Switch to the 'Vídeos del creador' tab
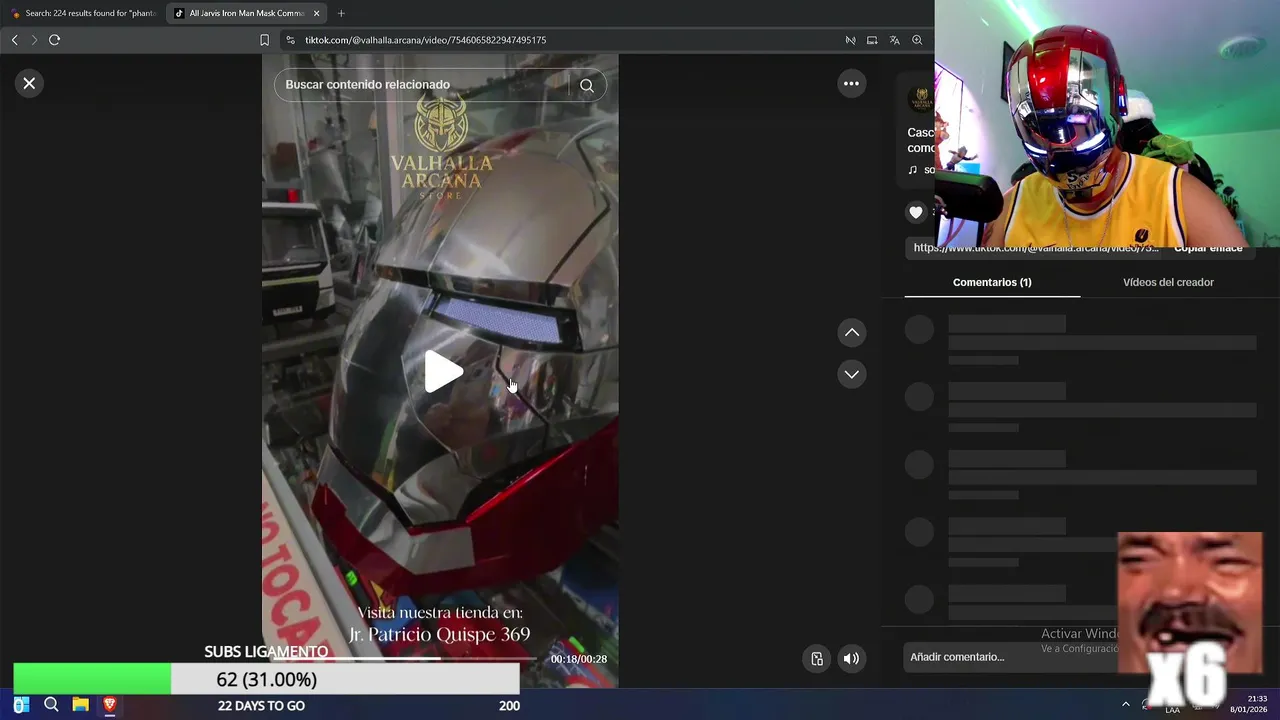Viewport: 1280px width, 720px height. pos(1168,282)
